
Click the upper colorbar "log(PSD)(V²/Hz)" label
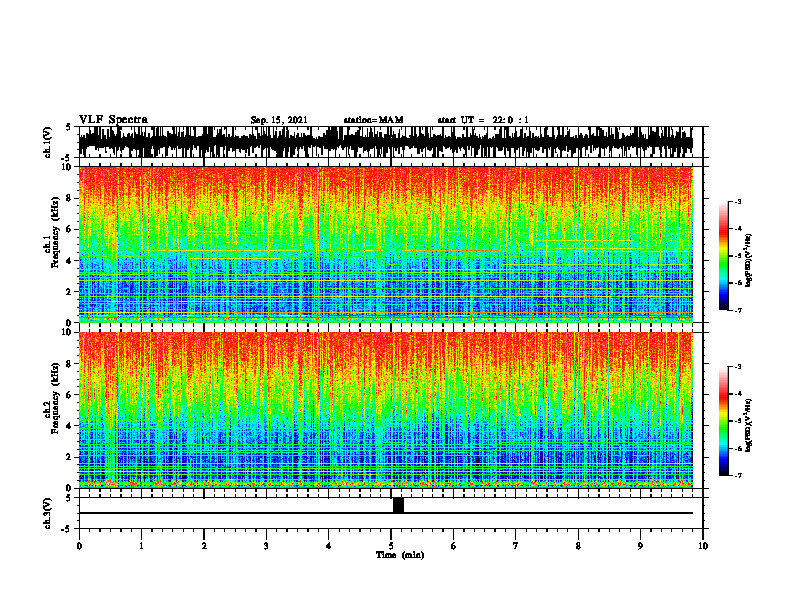749,260
